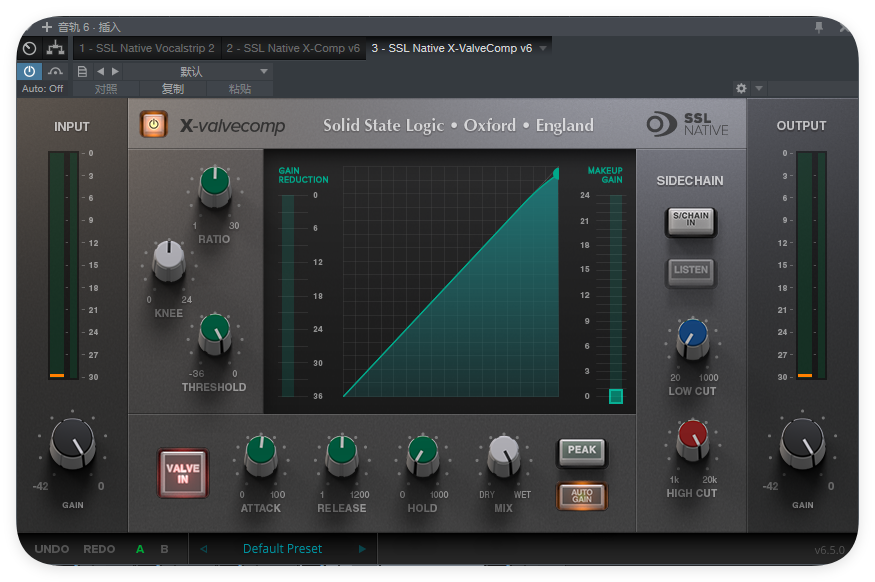This screenshot has height=582, width=875.
Task: Load the previous plugin preset arrow
Action: tap(204, 549)
